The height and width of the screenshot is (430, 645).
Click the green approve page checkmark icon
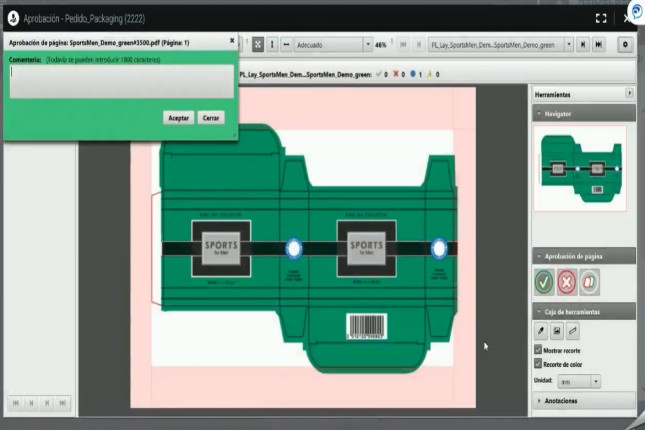tap(544, 282)
